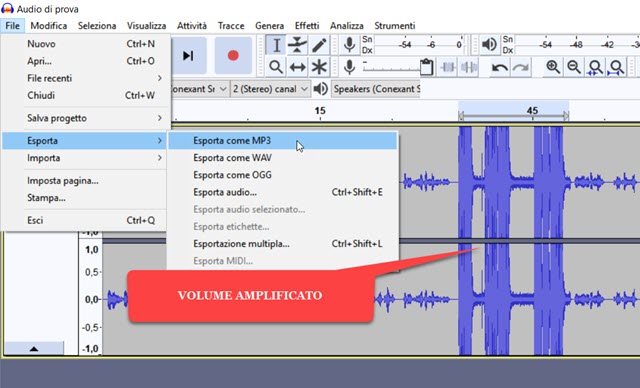Click the Zoom In magnifier
The height and width of the screenshot is (388, 640).
tap(553, 67)
